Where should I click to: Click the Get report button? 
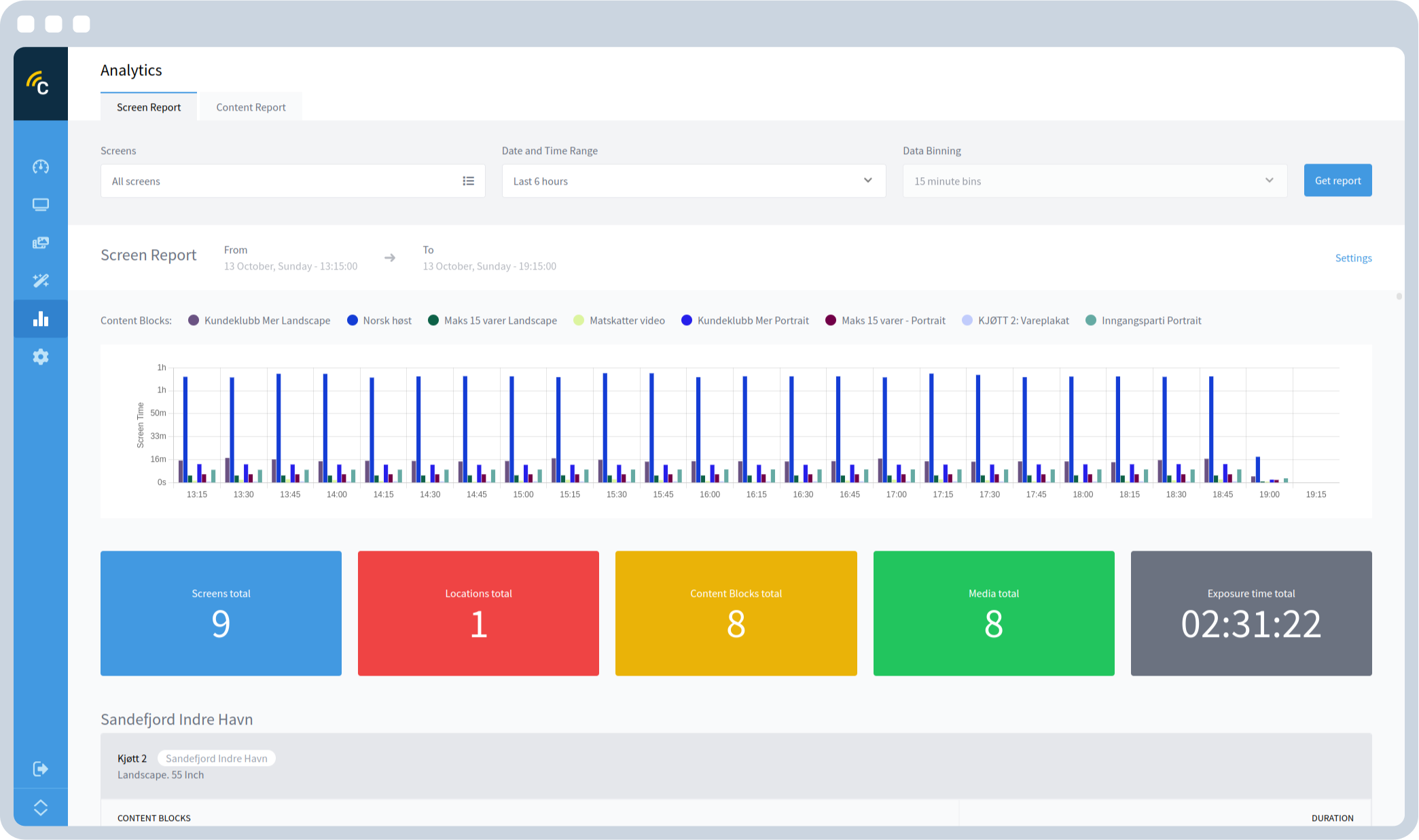point(1337,181)
